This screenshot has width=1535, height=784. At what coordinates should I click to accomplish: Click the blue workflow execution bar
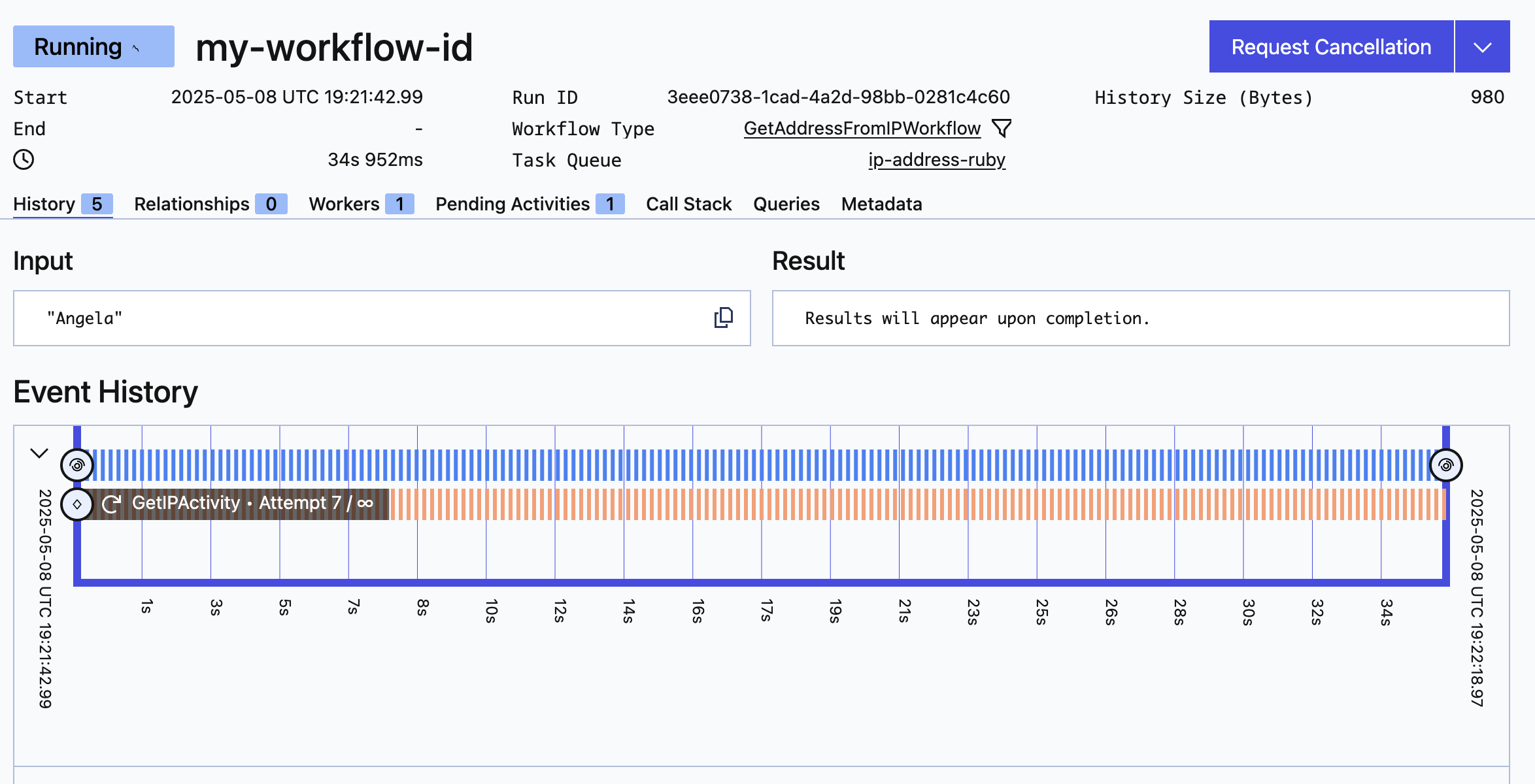coord(758,465)
